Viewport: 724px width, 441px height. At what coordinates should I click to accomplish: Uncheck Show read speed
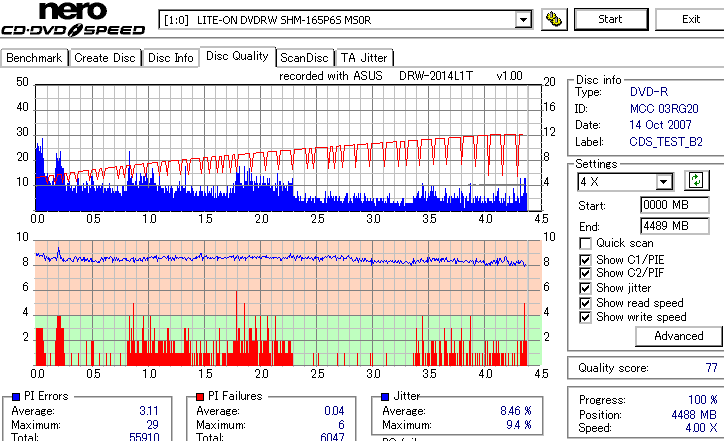[585, 303]
